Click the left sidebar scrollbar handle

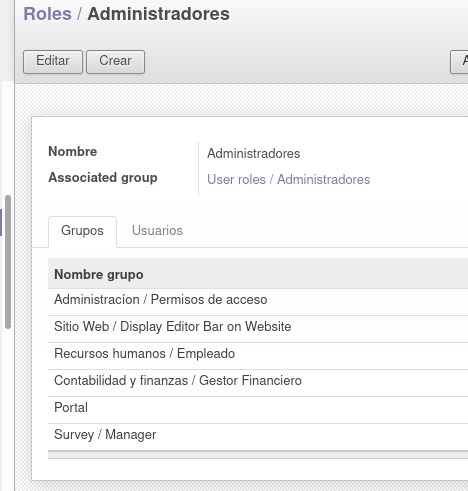(x=8, y=262)
